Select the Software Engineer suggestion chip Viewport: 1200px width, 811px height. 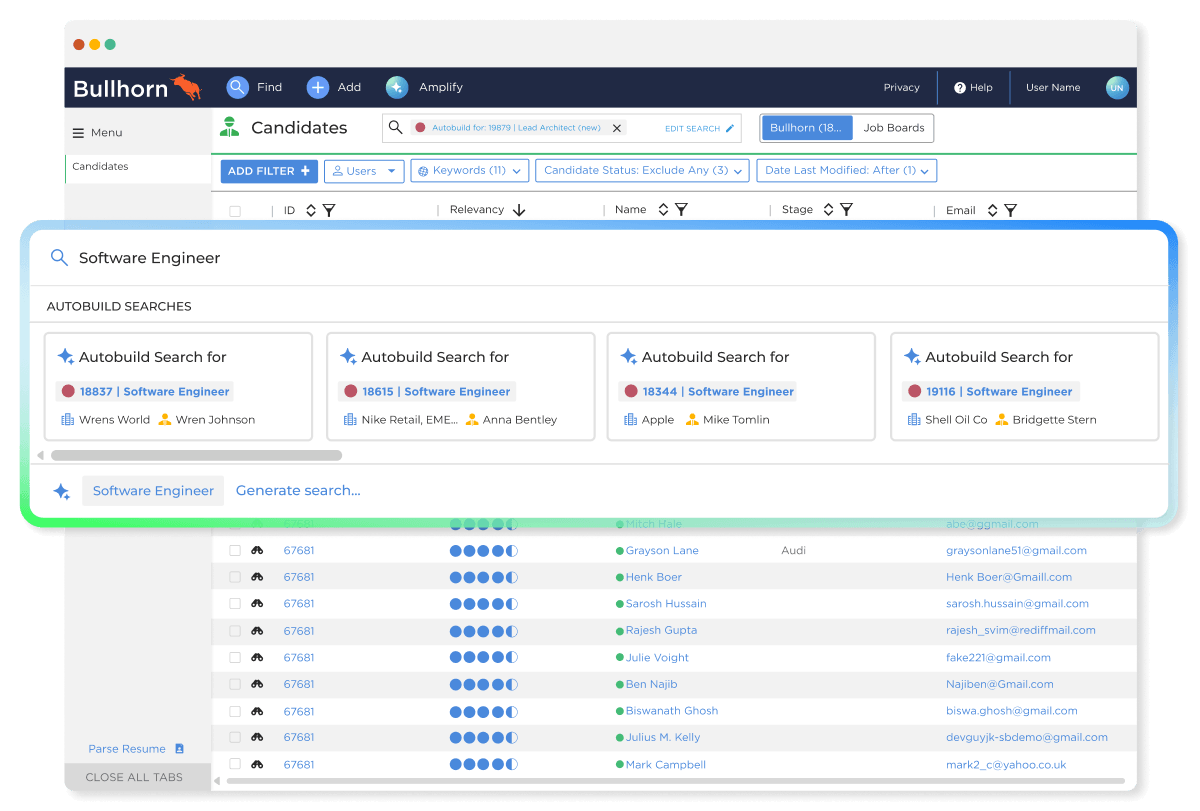coord(153,491)
